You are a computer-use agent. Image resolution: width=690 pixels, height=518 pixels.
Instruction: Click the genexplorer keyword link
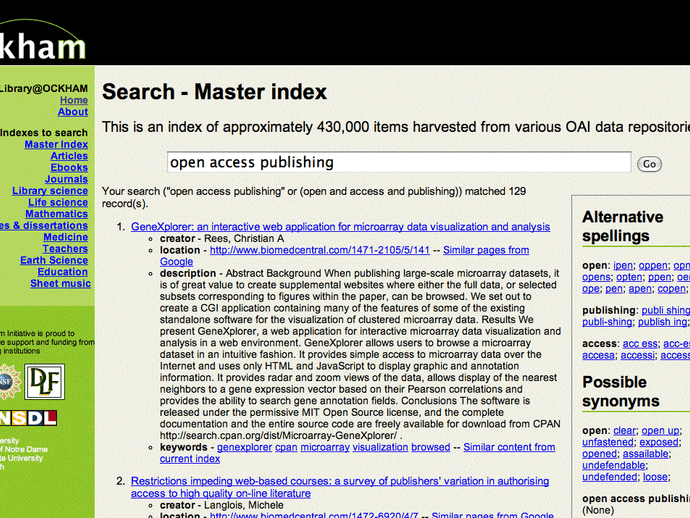coord(244,447)
